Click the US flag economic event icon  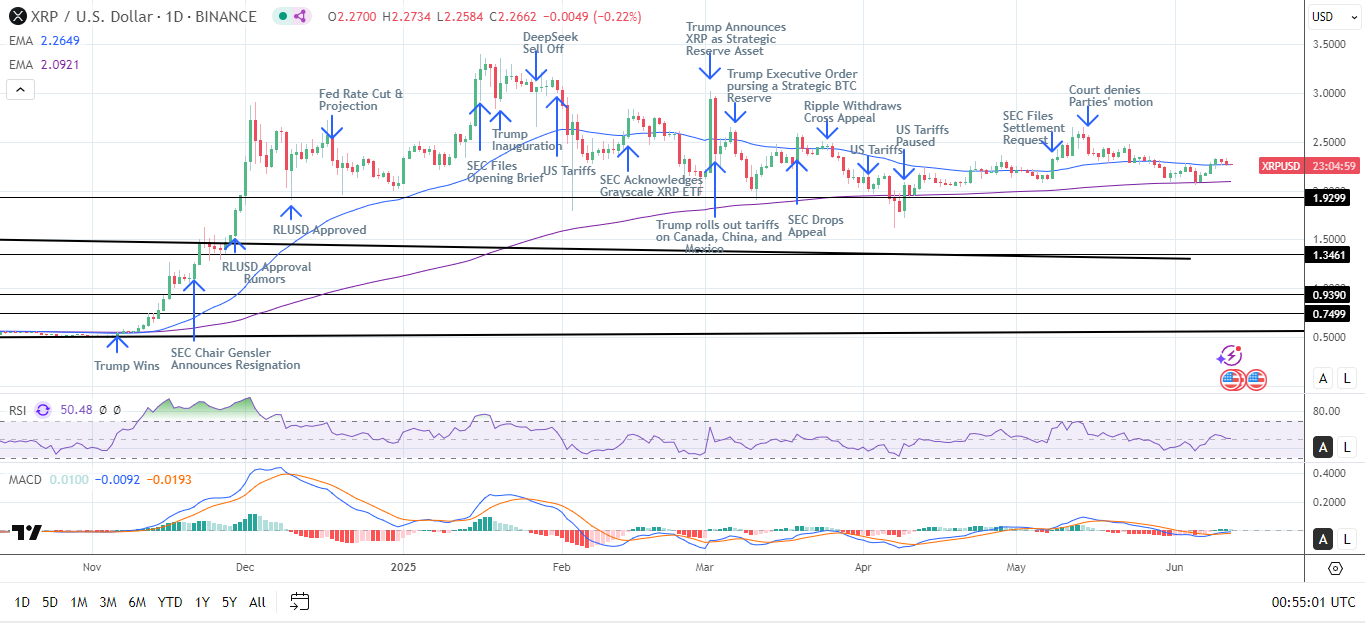[x=1256, y=379]
